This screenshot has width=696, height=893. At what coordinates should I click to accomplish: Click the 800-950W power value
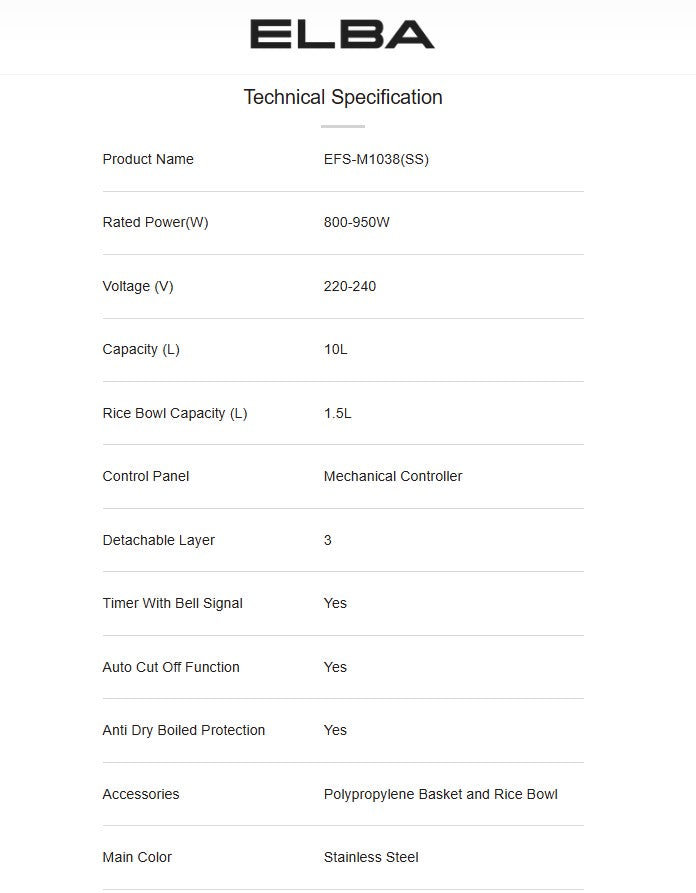click(x=356, y=222)
